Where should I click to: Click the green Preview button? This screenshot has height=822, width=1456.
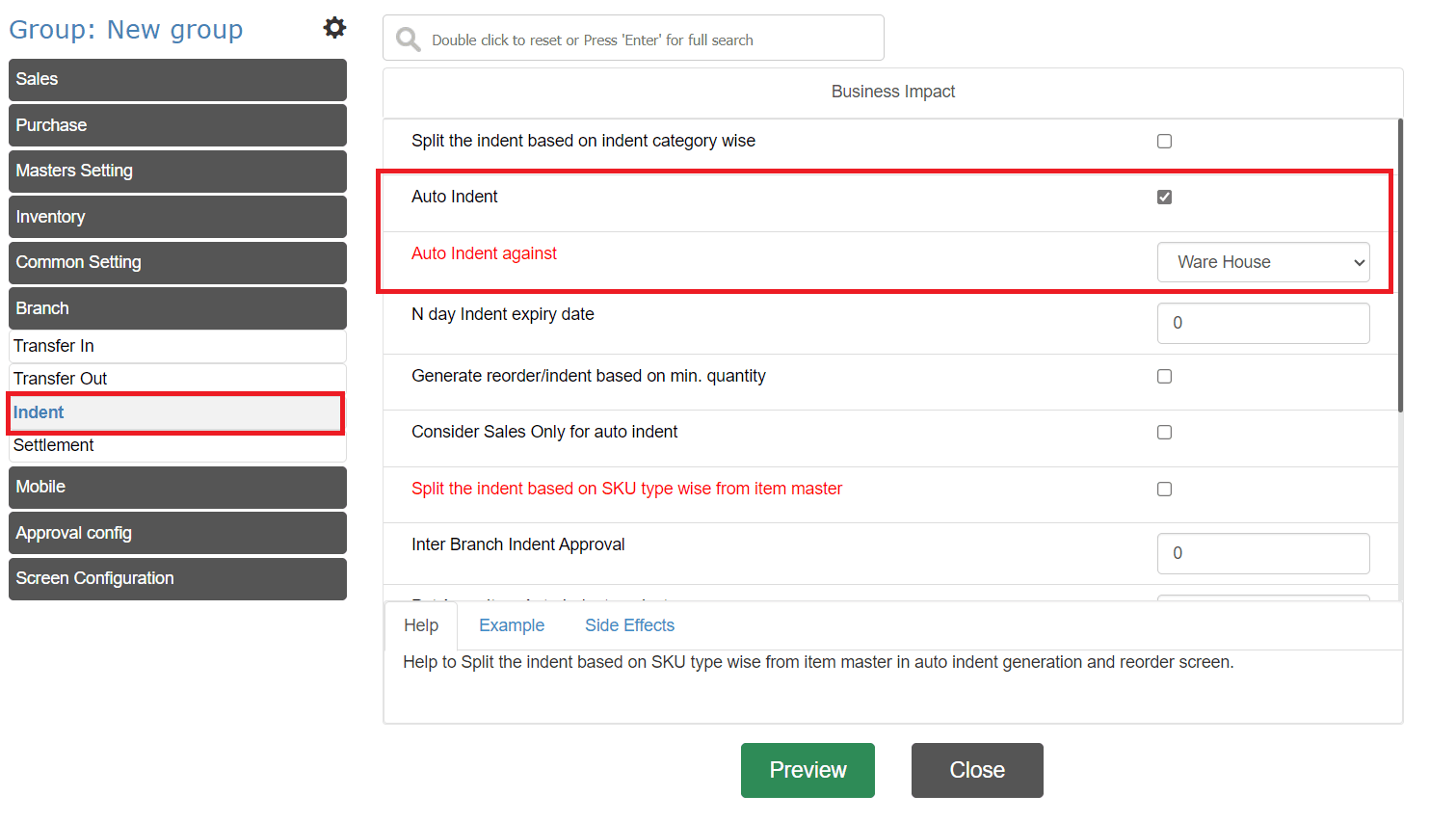(807, 770)
